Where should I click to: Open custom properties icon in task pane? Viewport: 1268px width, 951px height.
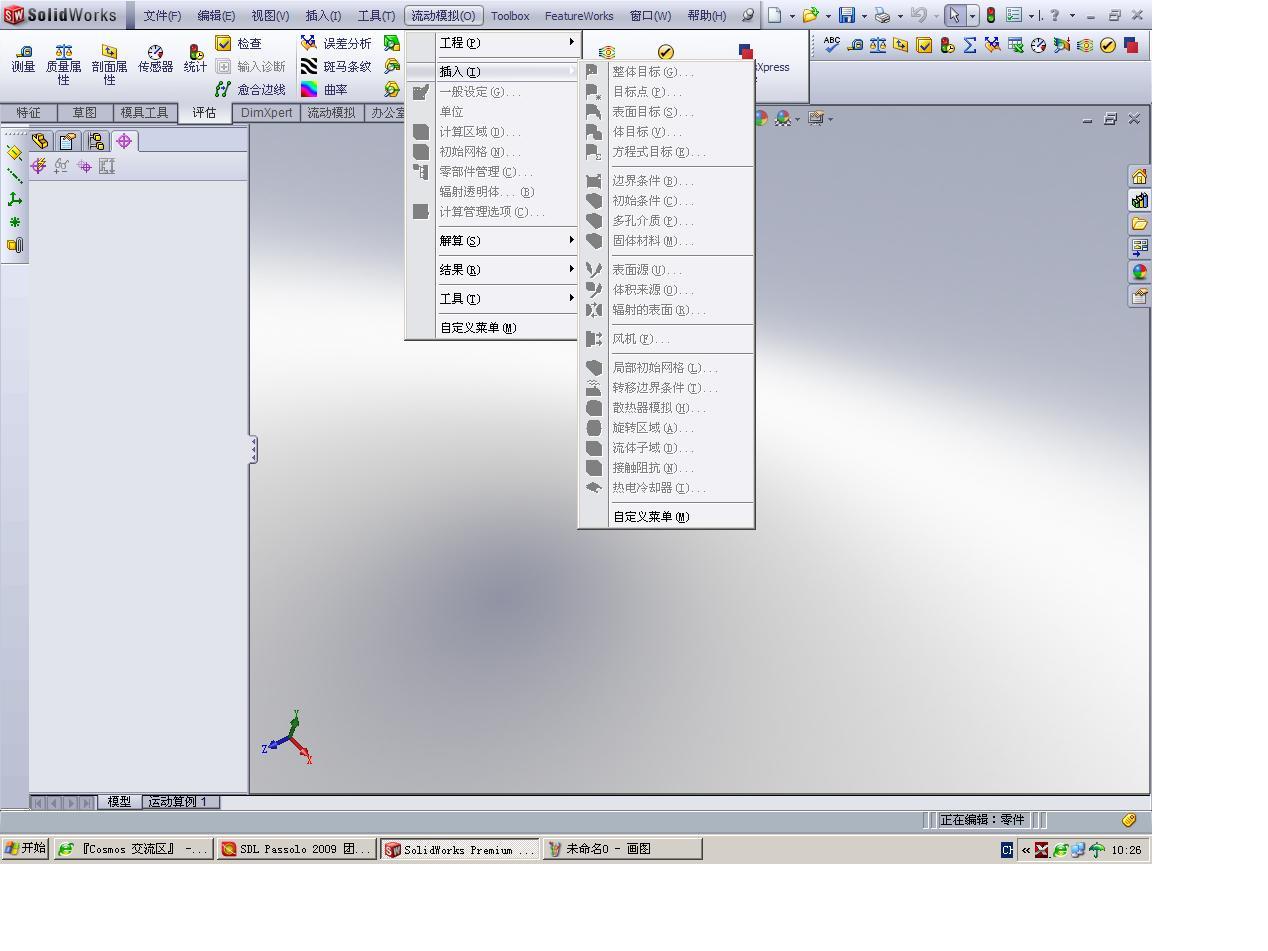(1139, 296)
